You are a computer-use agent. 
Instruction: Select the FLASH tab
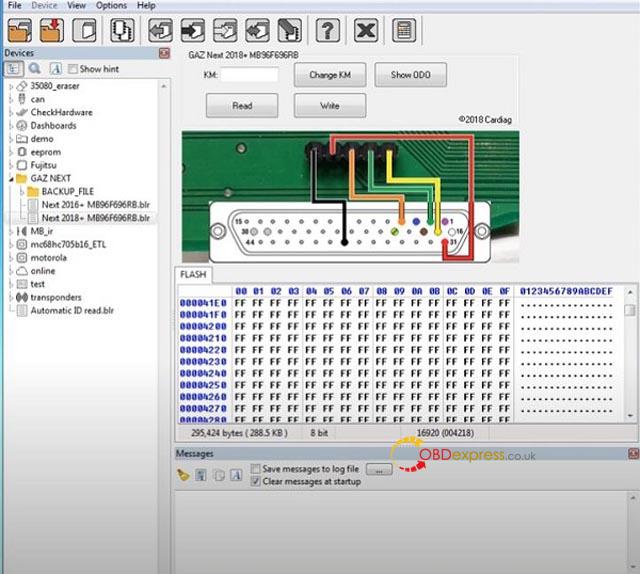pos(193,274)
